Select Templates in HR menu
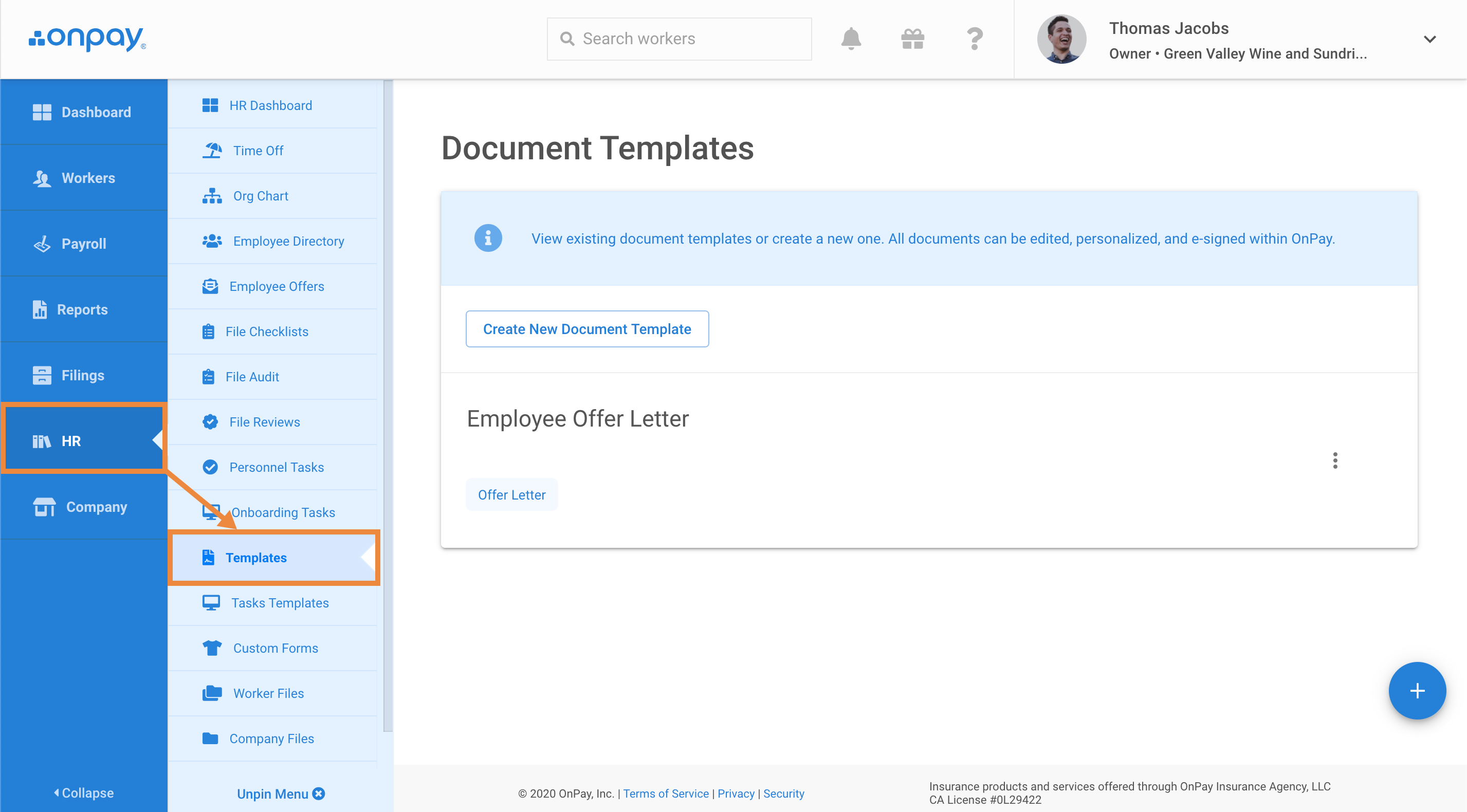 [273, 558]
